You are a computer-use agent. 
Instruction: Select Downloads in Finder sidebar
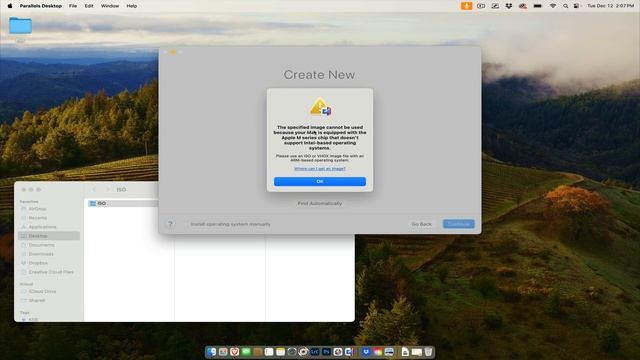tap(41, 254)
